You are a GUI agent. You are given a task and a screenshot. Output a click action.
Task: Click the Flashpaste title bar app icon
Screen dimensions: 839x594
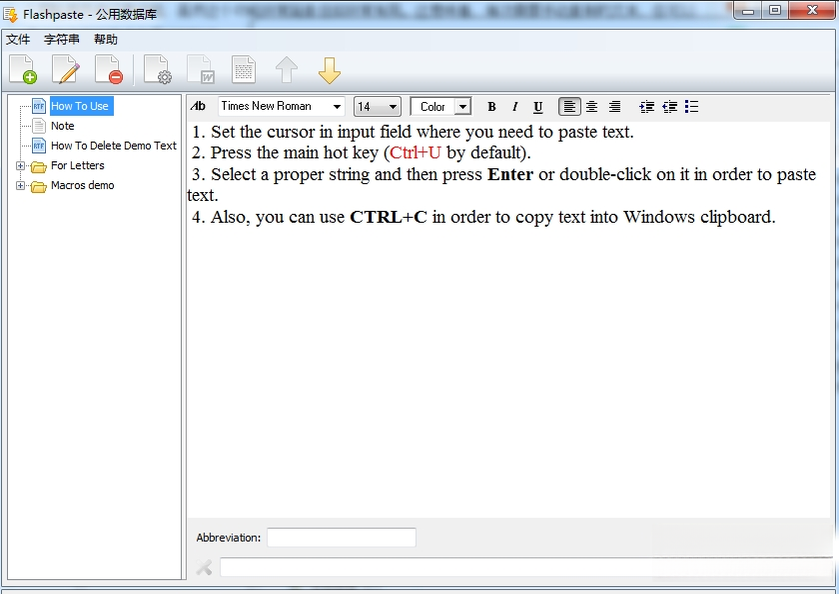click(x=10, y=14)
